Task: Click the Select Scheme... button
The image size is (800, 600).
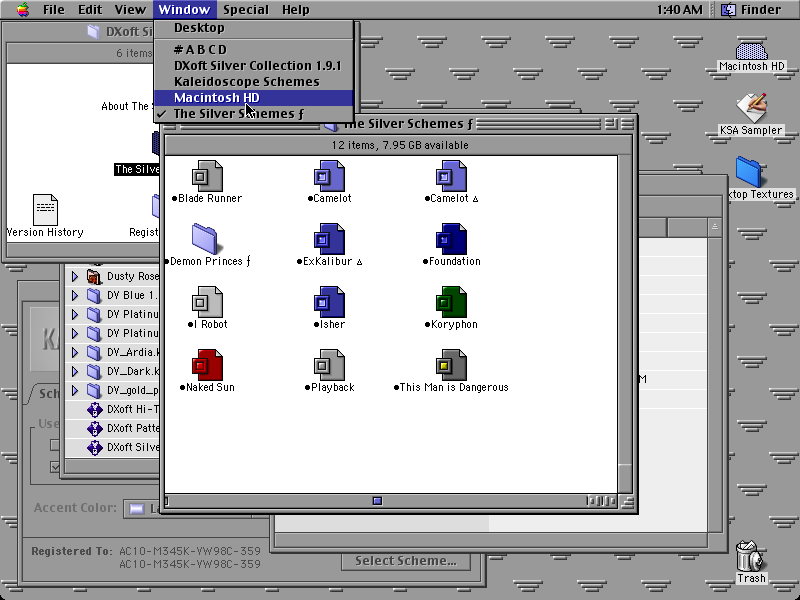Action: tap(406, 561)
